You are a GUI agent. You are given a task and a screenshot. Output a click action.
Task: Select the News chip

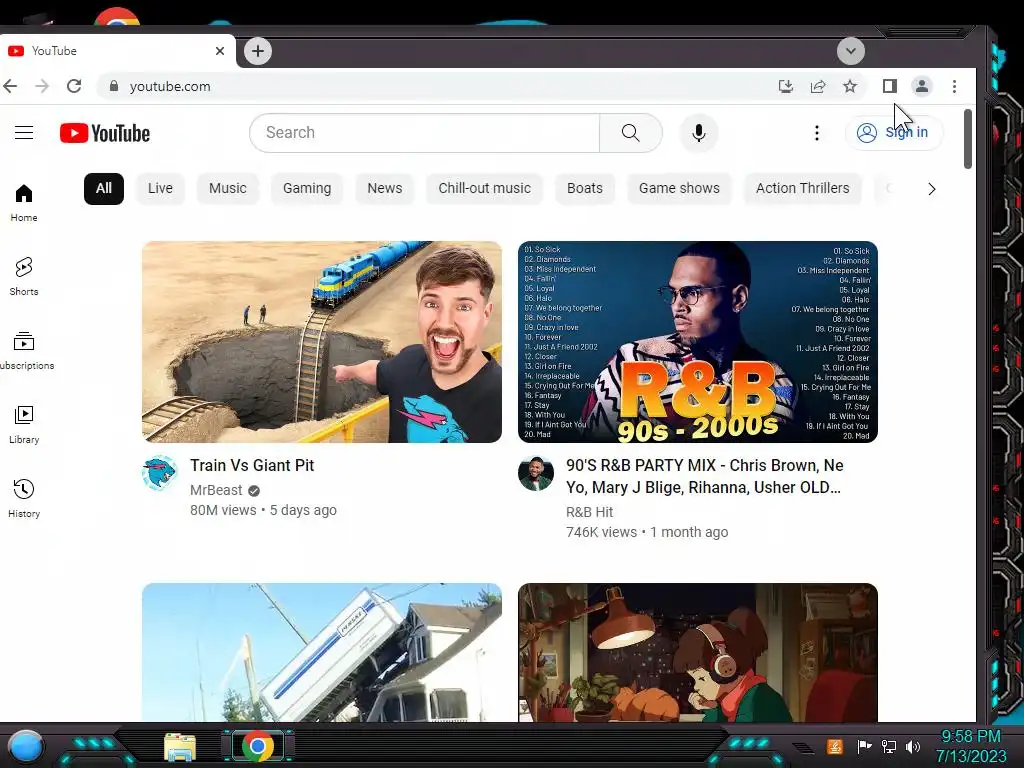coord(385,189)
